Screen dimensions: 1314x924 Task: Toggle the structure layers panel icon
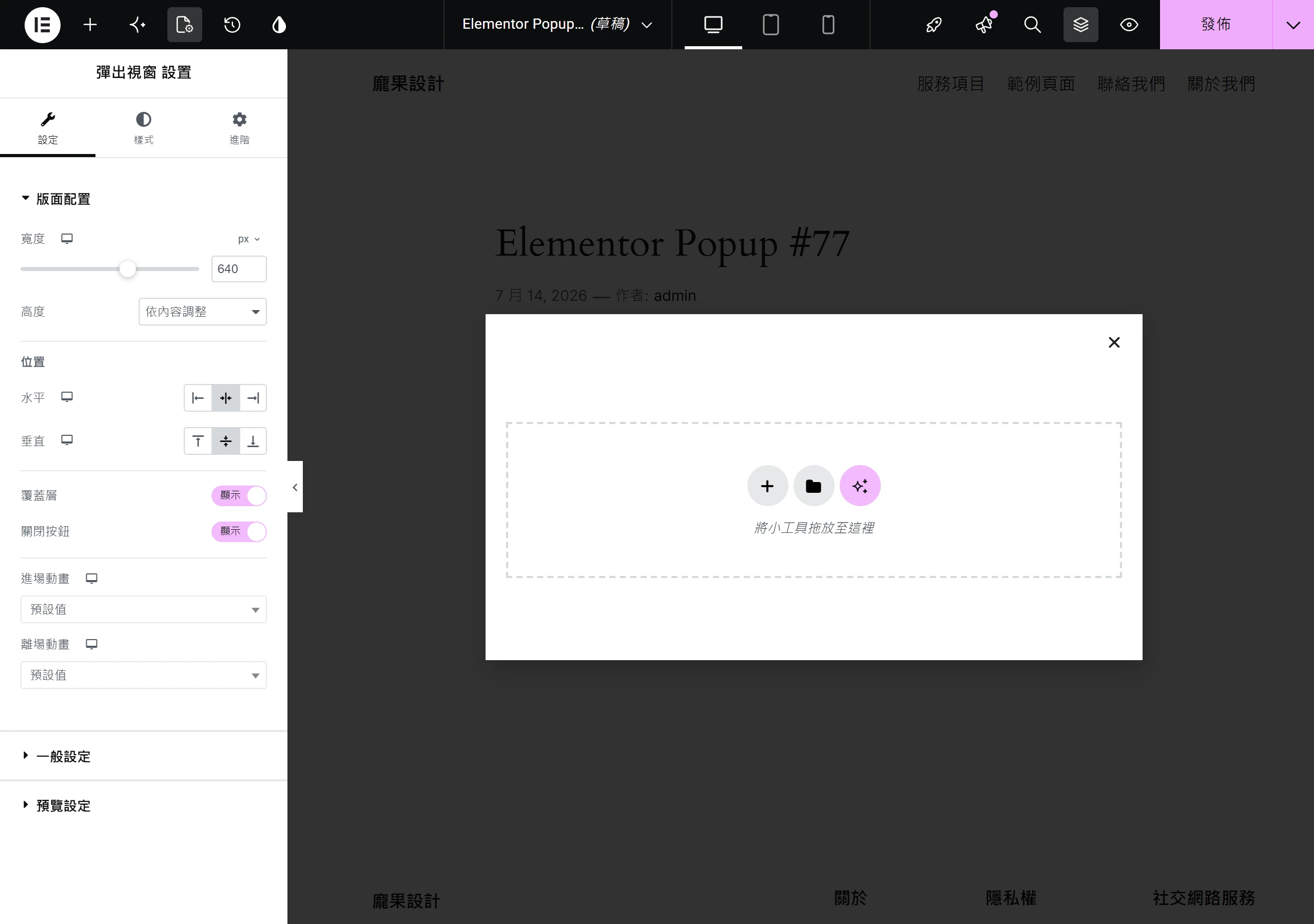click(1080, 25)
